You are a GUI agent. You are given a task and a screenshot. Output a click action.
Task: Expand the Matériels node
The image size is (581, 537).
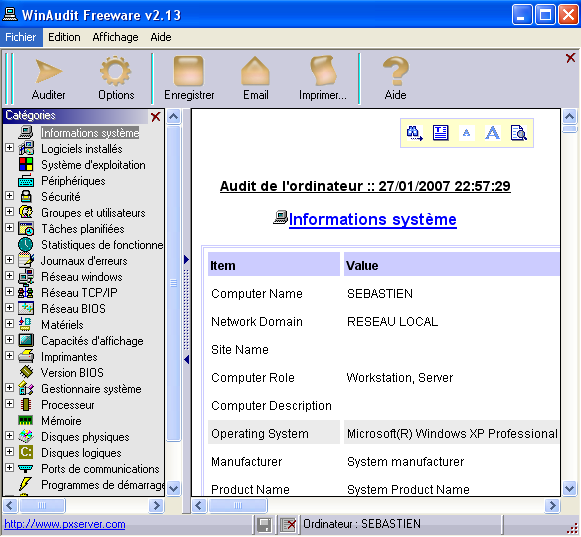point(10,324)
